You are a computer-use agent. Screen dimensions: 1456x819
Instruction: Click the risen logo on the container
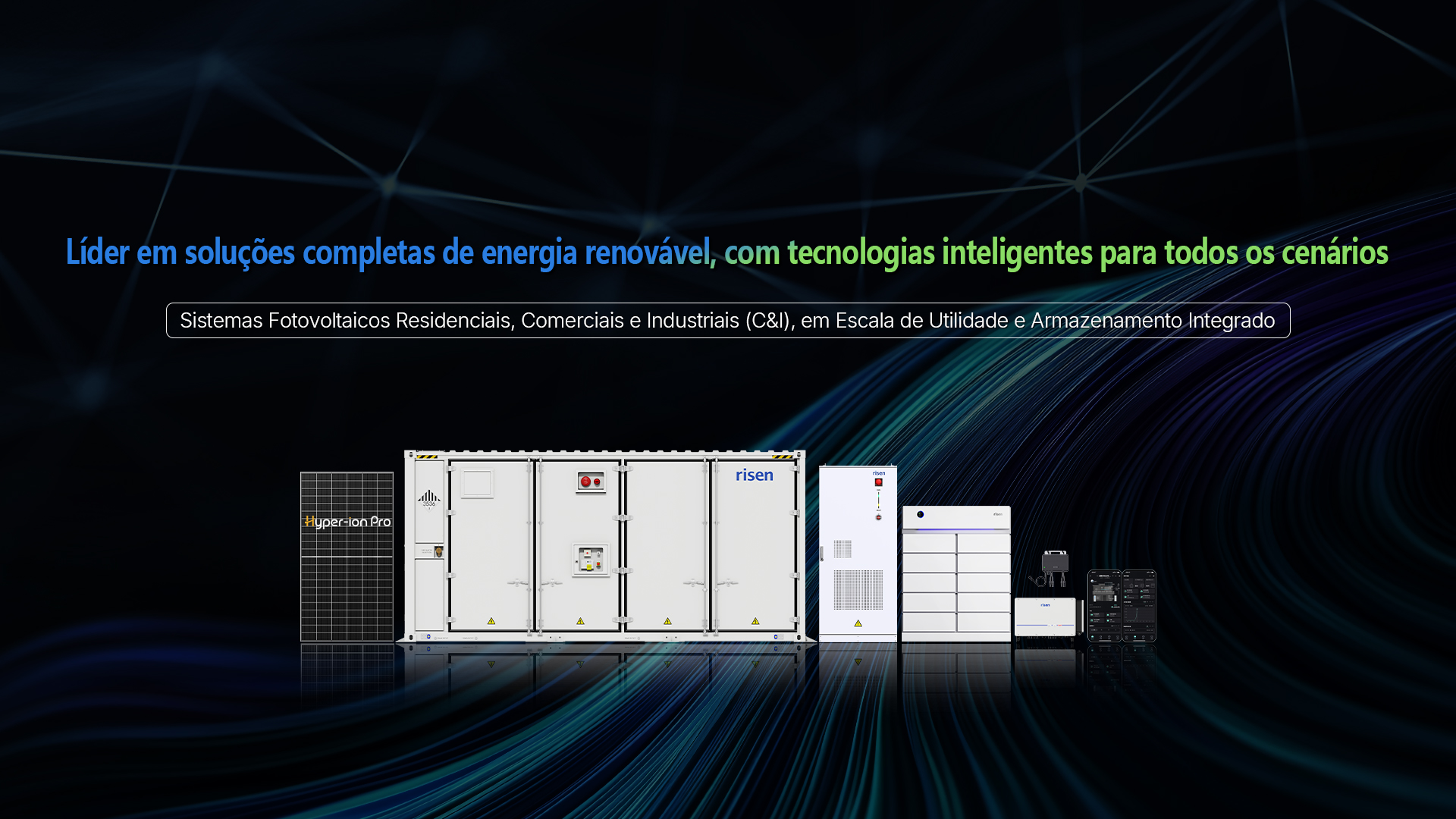coord(754,475)
